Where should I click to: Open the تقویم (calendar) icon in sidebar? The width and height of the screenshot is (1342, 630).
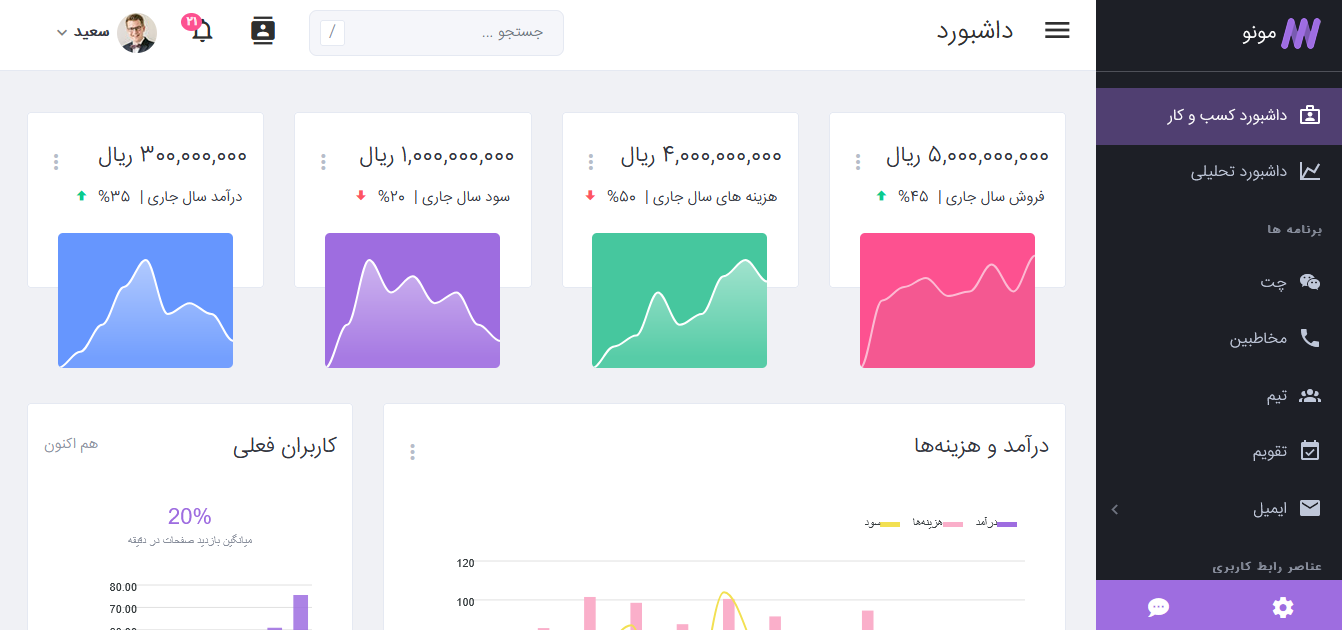tap(1311, 451)
